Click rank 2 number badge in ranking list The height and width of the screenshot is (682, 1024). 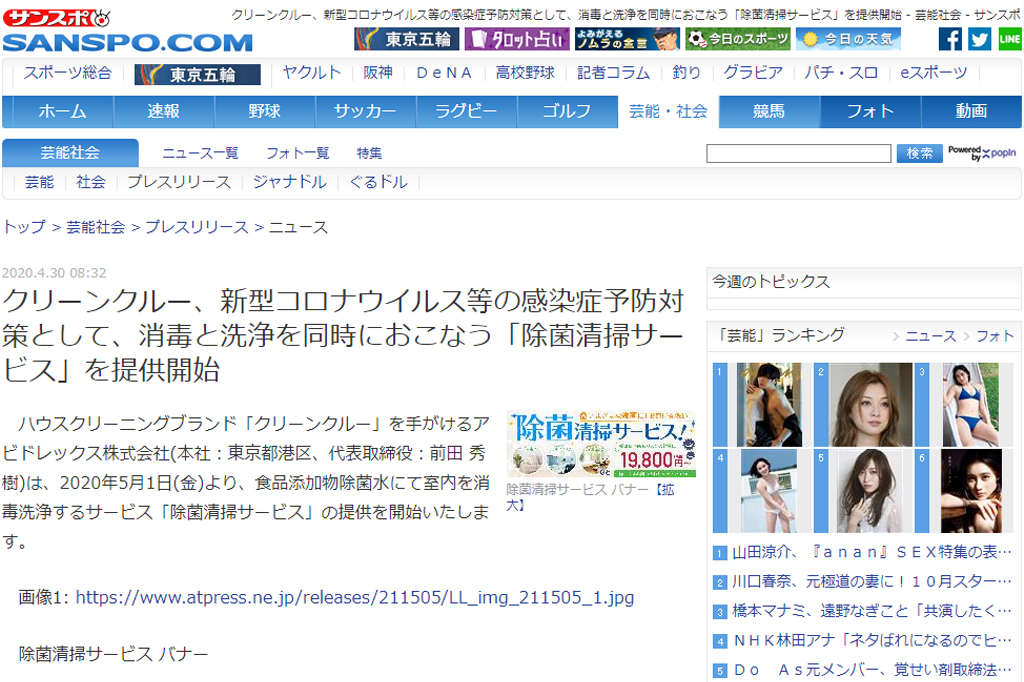(719, 583)
